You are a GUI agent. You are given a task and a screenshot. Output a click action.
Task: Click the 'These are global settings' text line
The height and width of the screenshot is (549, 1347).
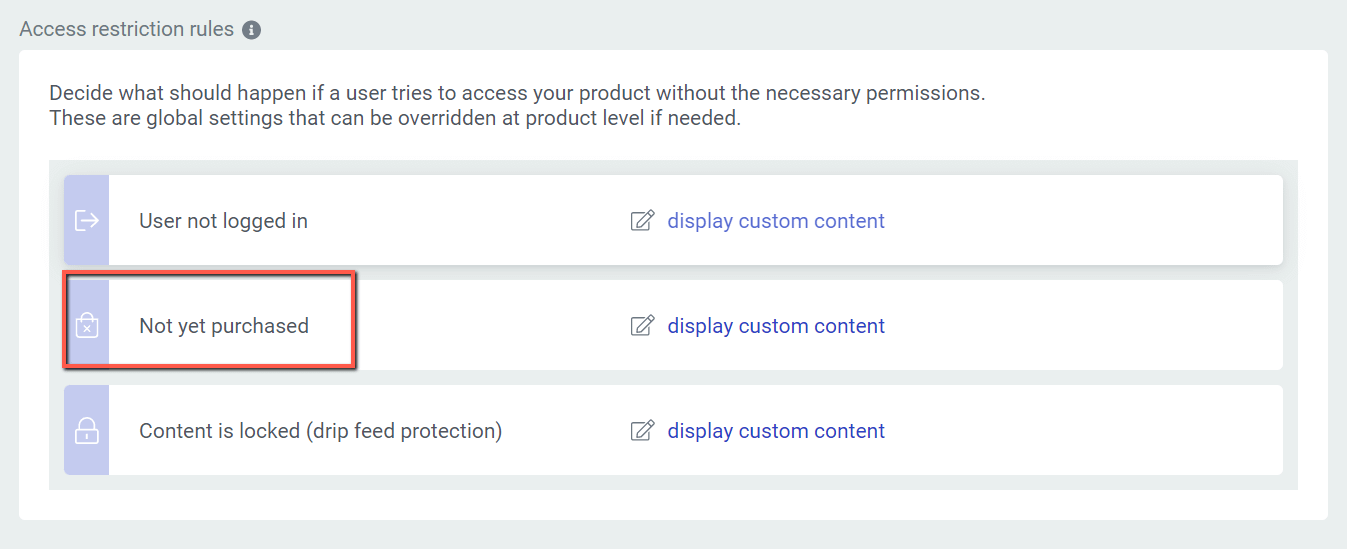(394, 118)
